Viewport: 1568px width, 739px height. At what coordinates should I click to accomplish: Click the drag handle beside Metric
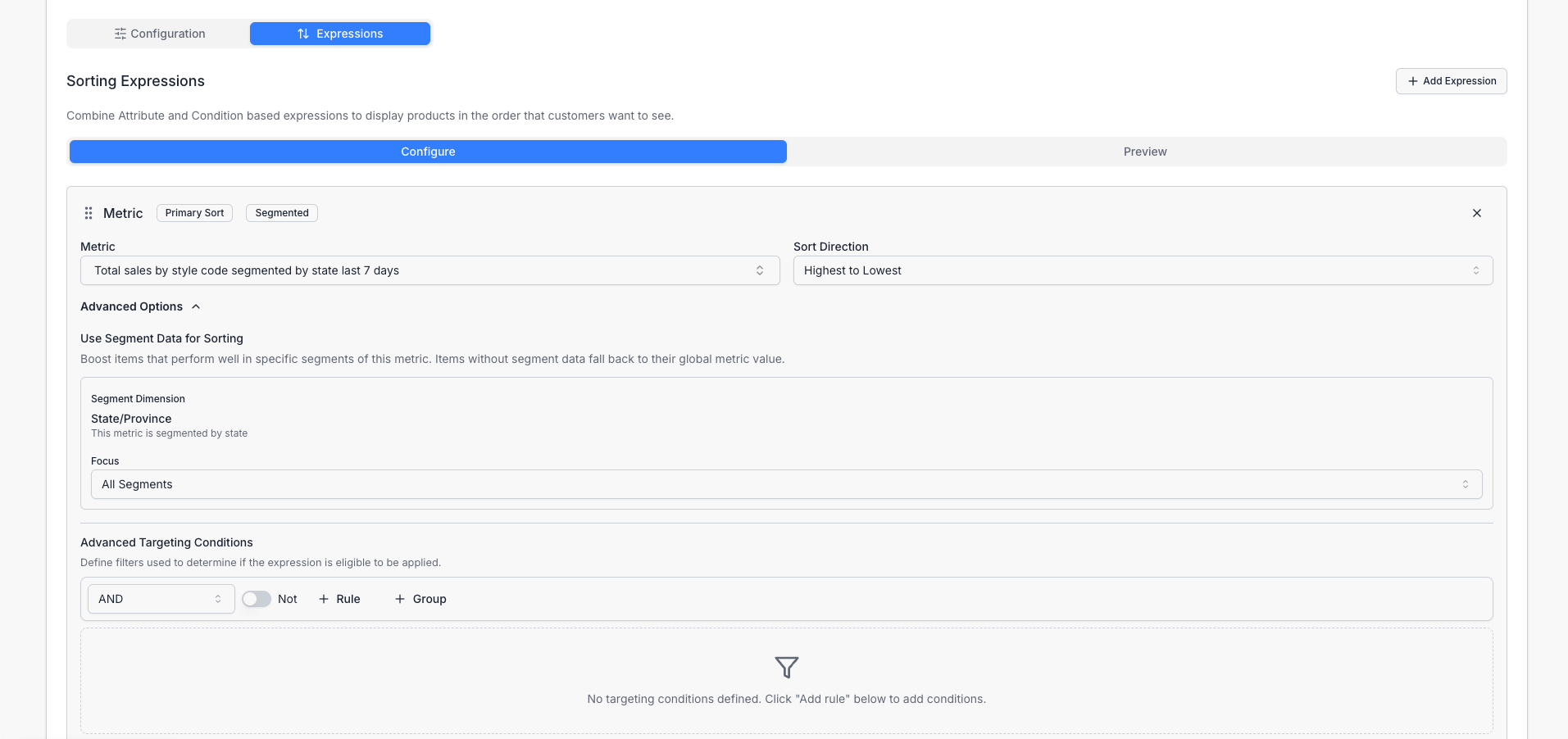click(88, 213)
